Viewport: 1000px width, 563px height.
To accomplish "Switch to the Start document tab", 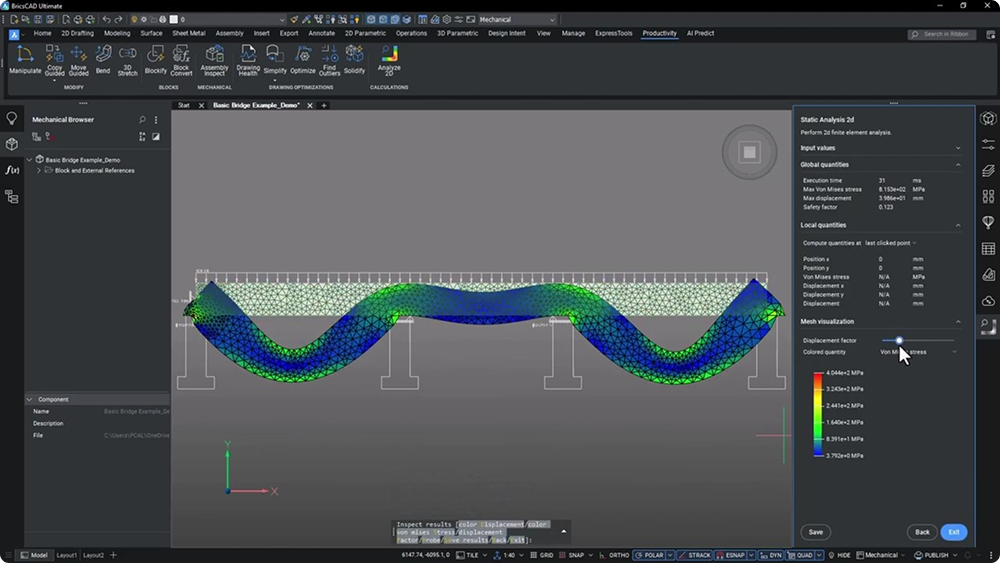I will tap(184, 105).
